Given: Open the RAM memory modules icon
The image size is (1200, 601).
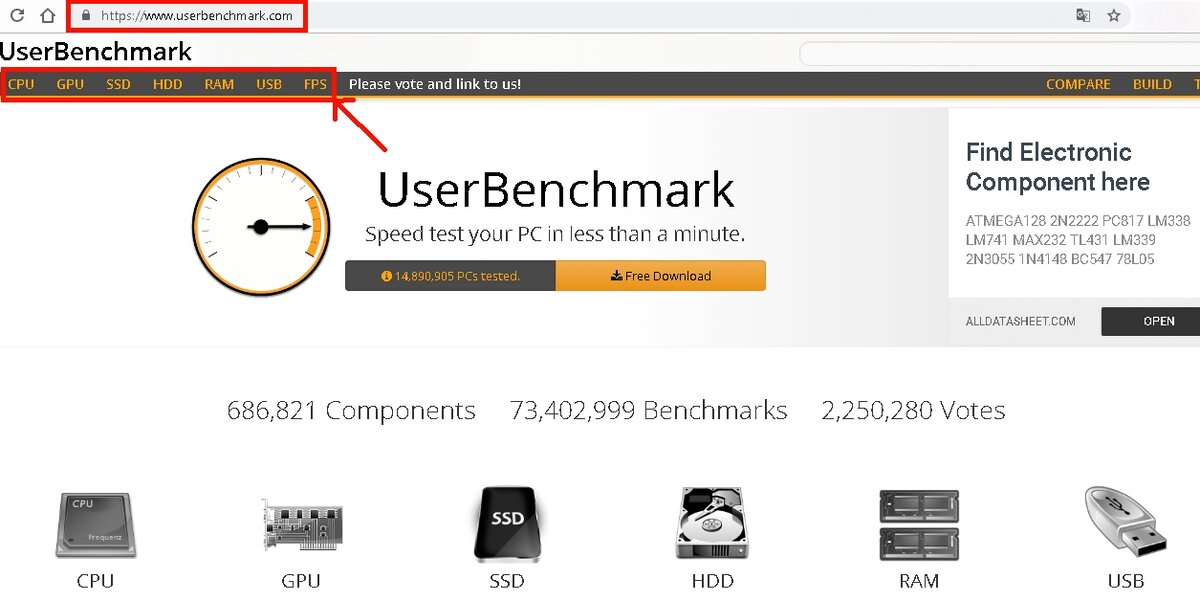Looking at the screenshot, I should pyautogui.click(x=919, y=525).
